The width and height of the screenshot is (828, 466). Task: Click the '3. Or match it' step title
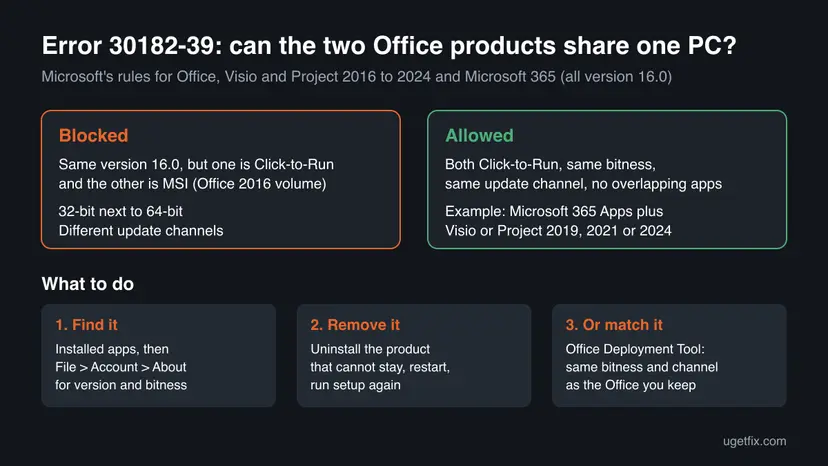point(614,325)
